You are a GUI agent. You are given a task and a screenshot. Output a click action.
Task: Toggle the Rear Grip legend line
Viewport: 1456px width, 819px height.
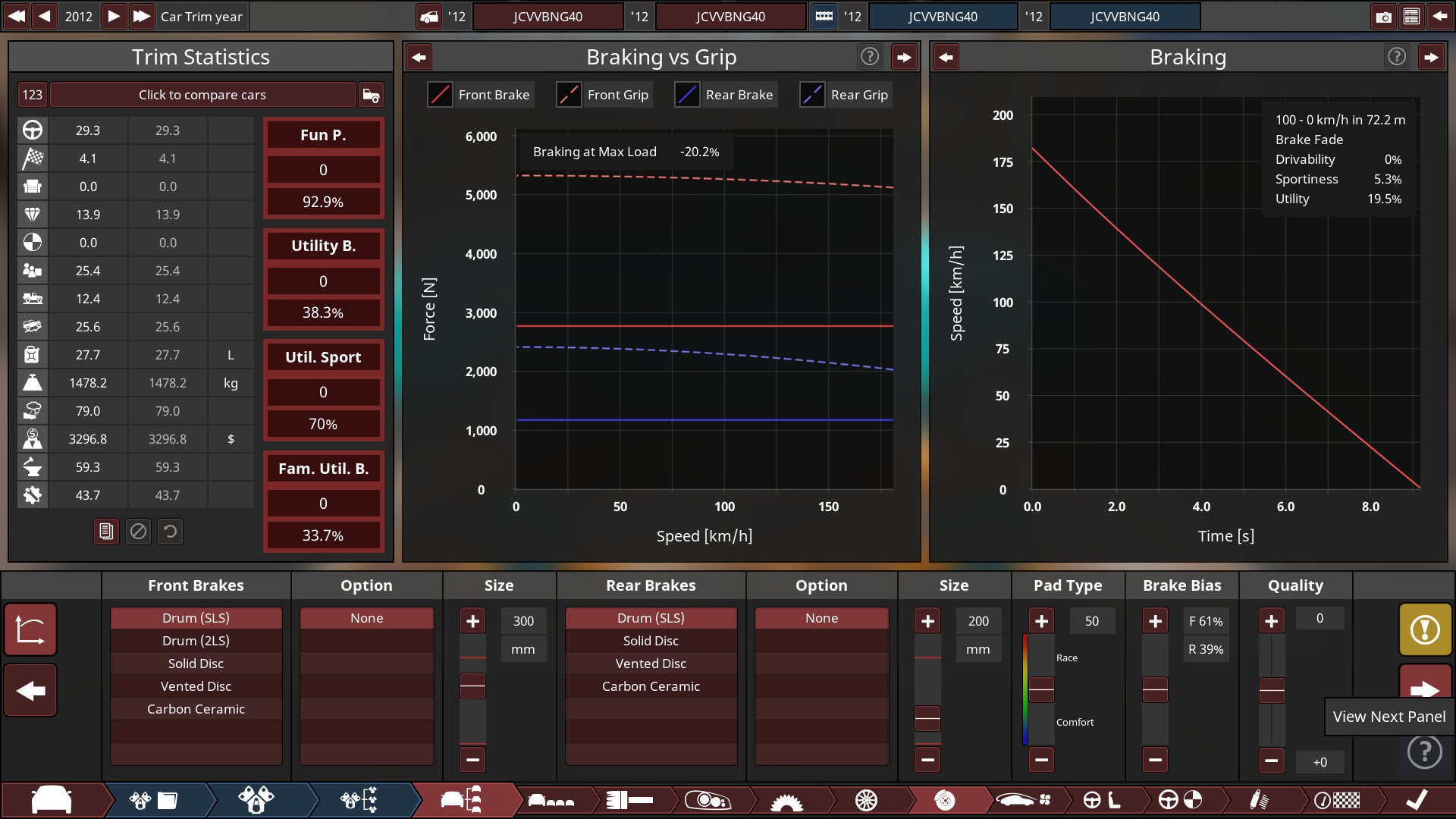pos(846,95)
